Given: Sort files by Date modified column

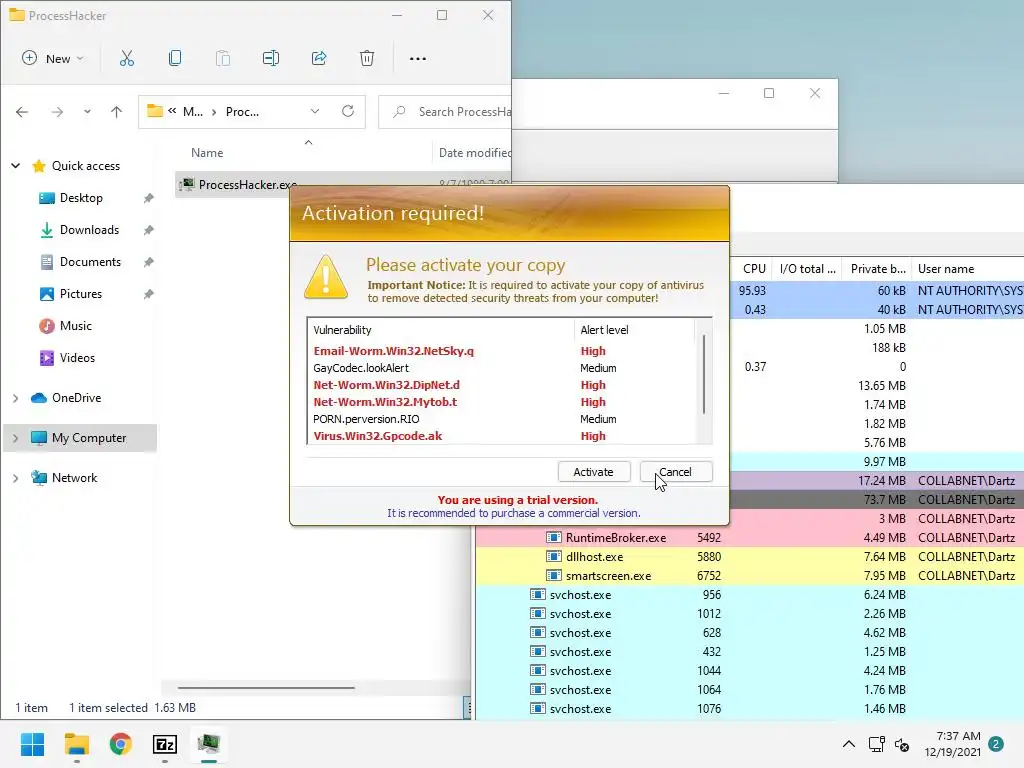Looking at the screenshot, I should [x=474, y=153].
